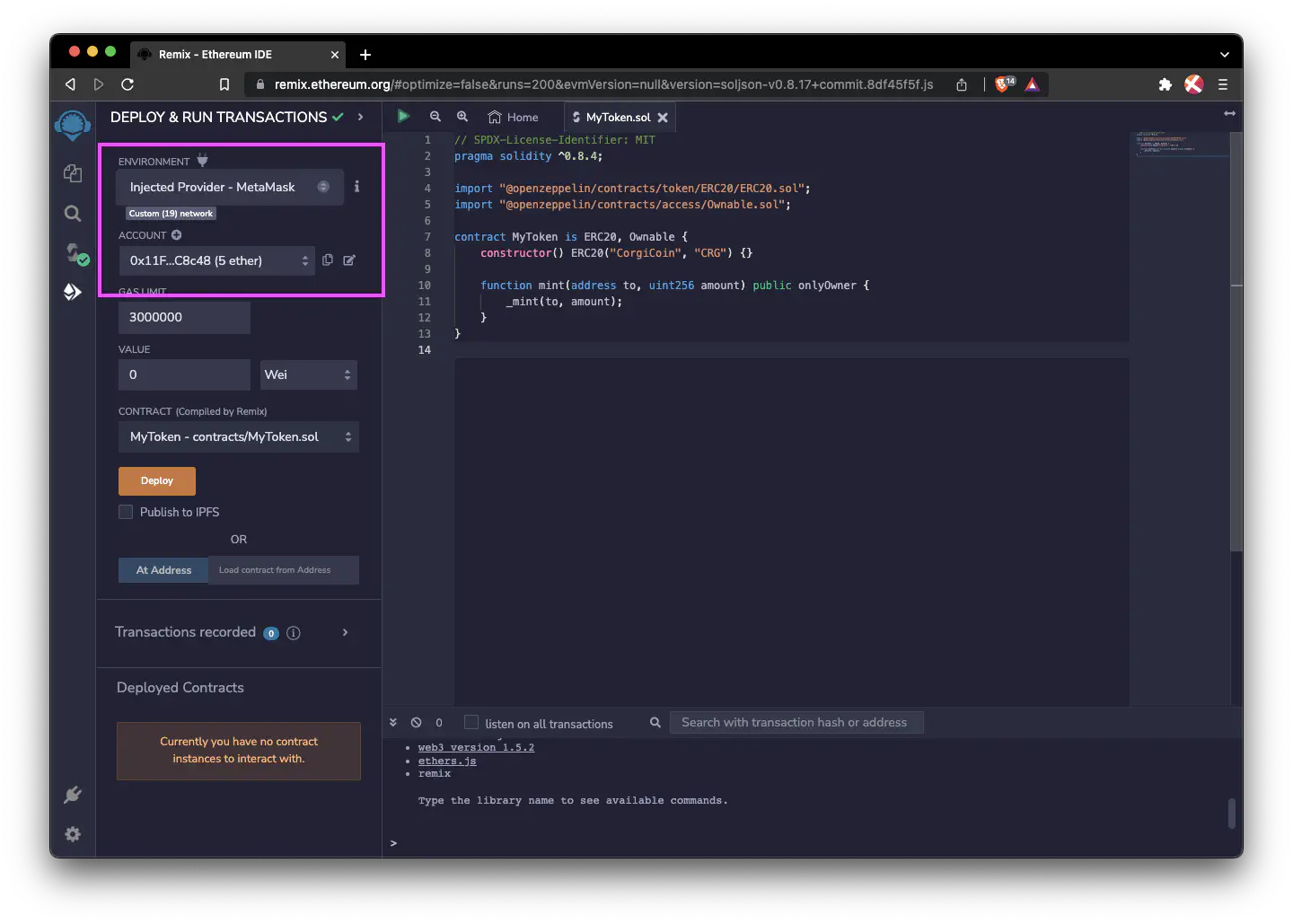This screenshot has width=1293, height=924.
Task: Copy the account address to clipboard
Action: [328, 260]
